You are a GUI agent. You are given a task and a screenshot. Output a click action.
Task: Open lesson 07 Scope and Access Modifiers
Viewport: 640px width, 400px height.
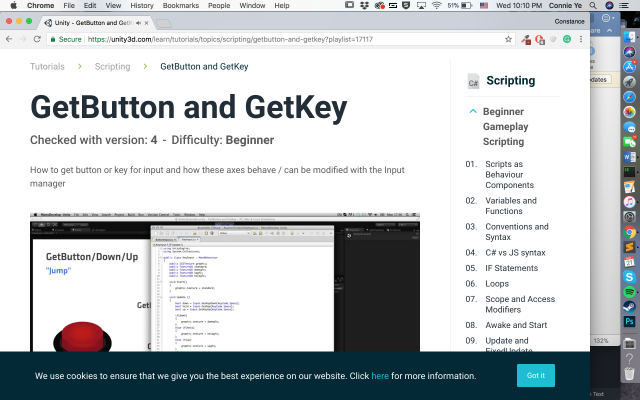[x=520, y=304]
